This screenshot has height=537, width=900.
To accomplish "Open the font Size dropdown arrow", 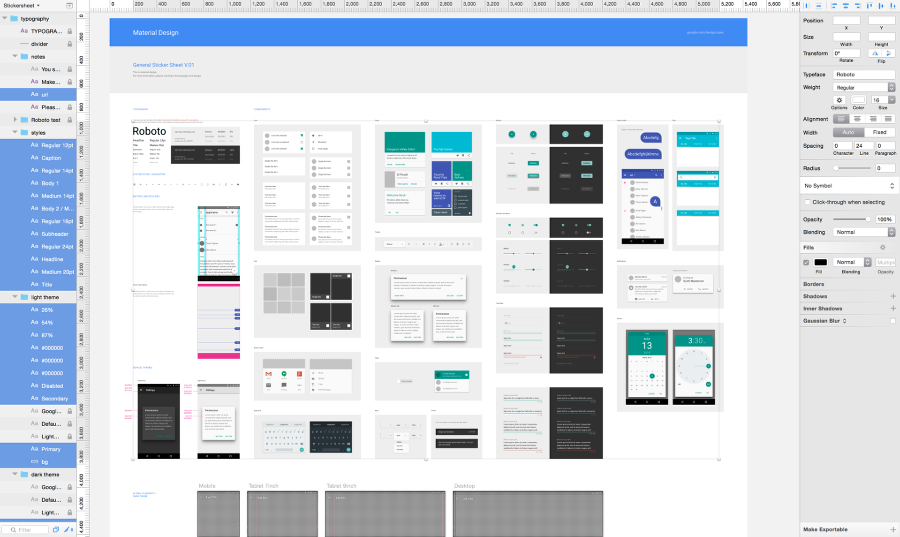I will point(892,100).
